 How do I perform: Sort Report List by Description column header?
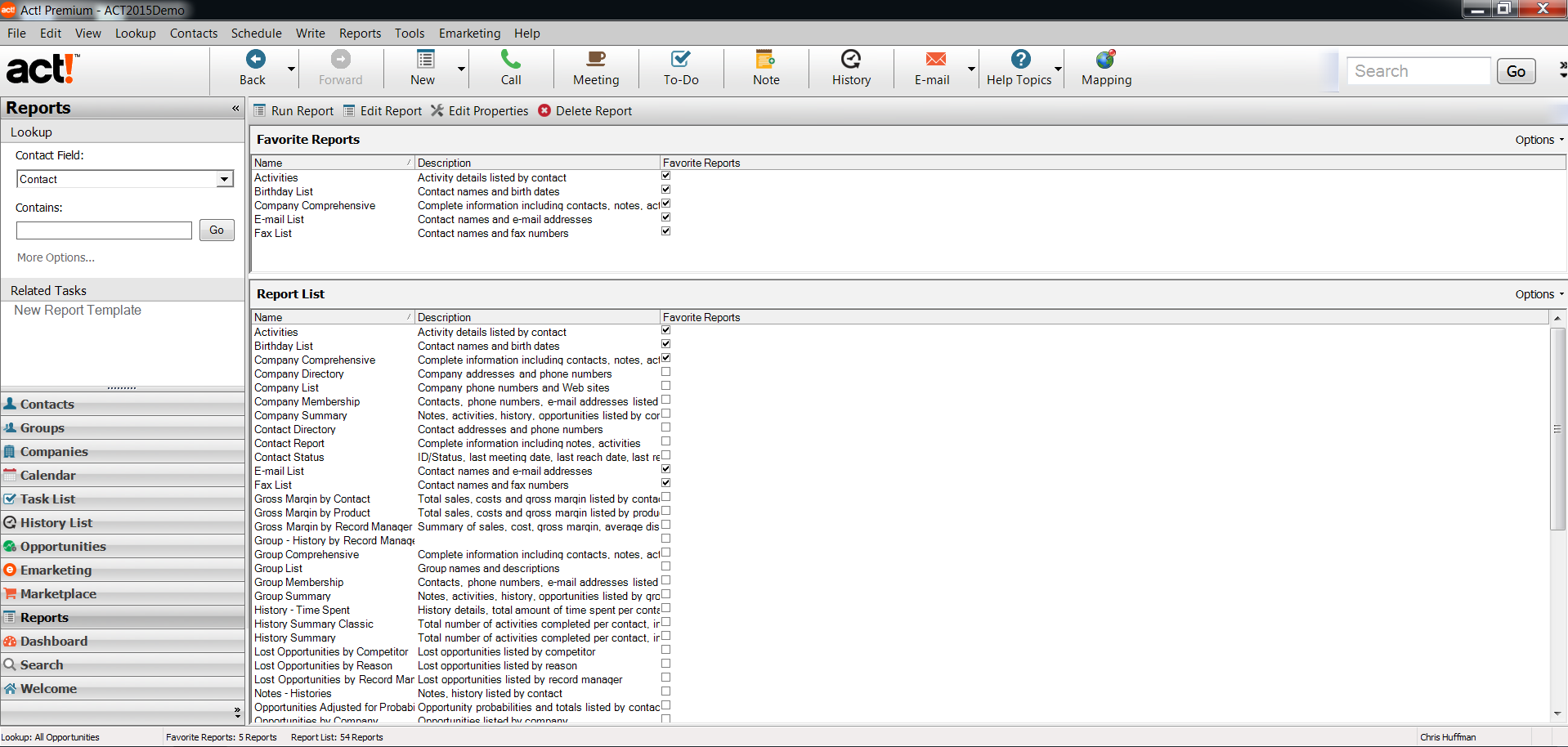(x=537, y=317)
